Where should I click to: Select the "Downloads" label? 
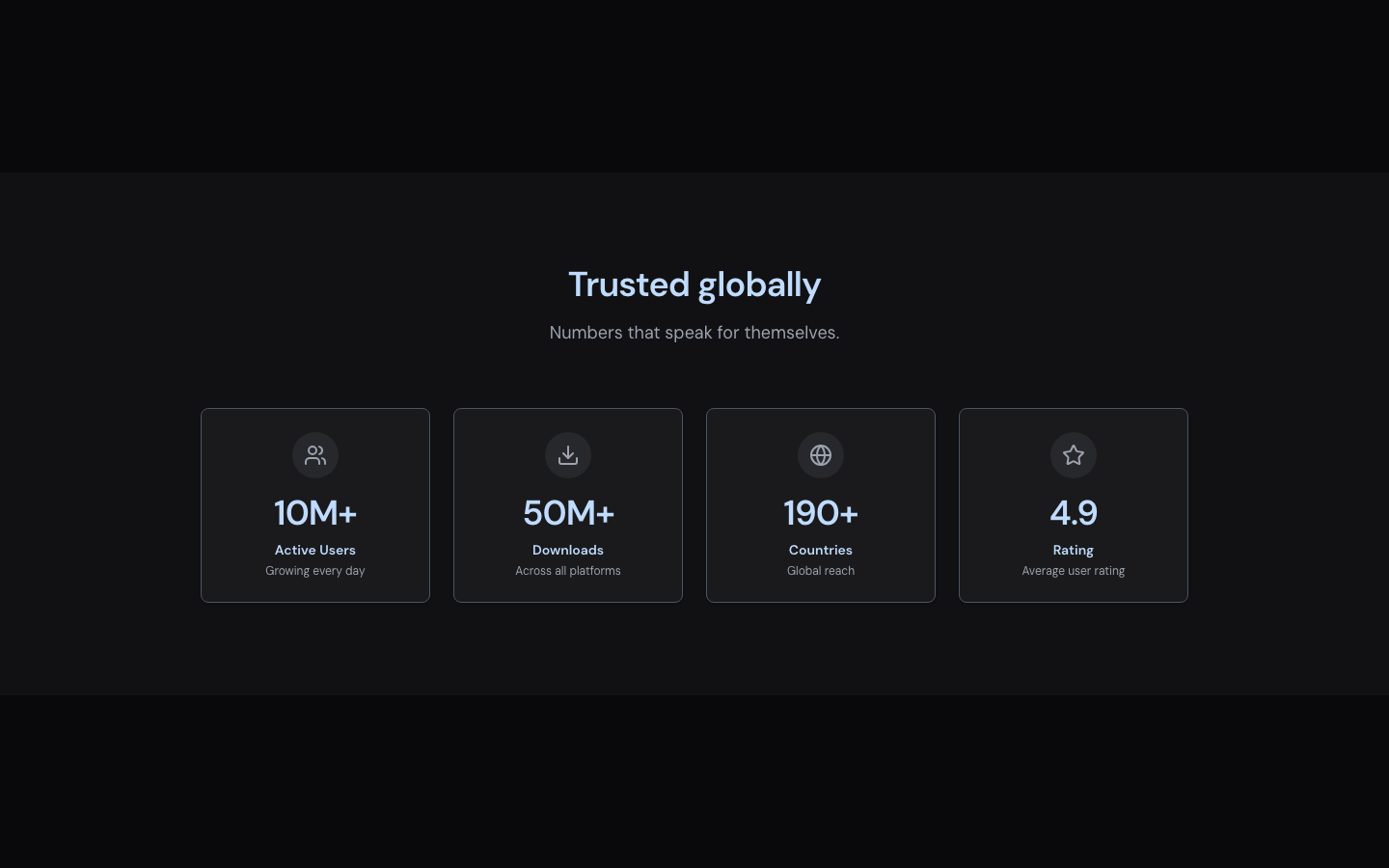point(568,550)
